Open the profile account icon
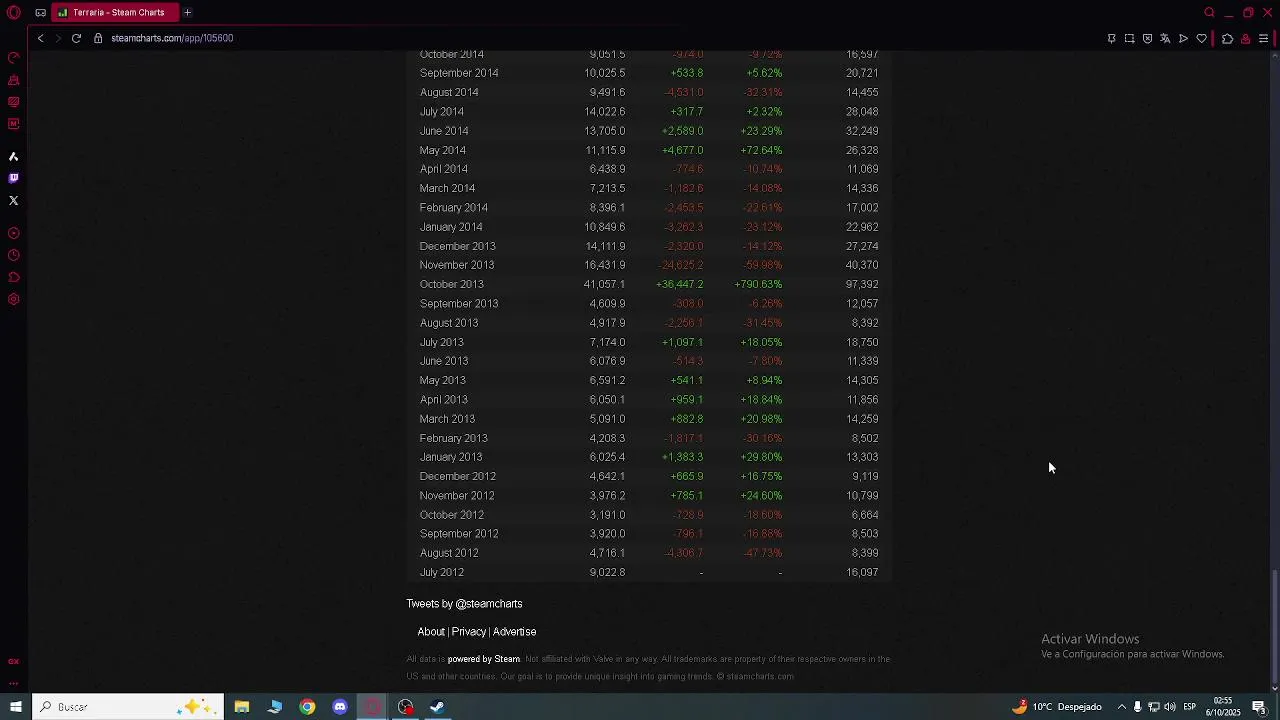 pyautogui.click(x=1245, y=39)
